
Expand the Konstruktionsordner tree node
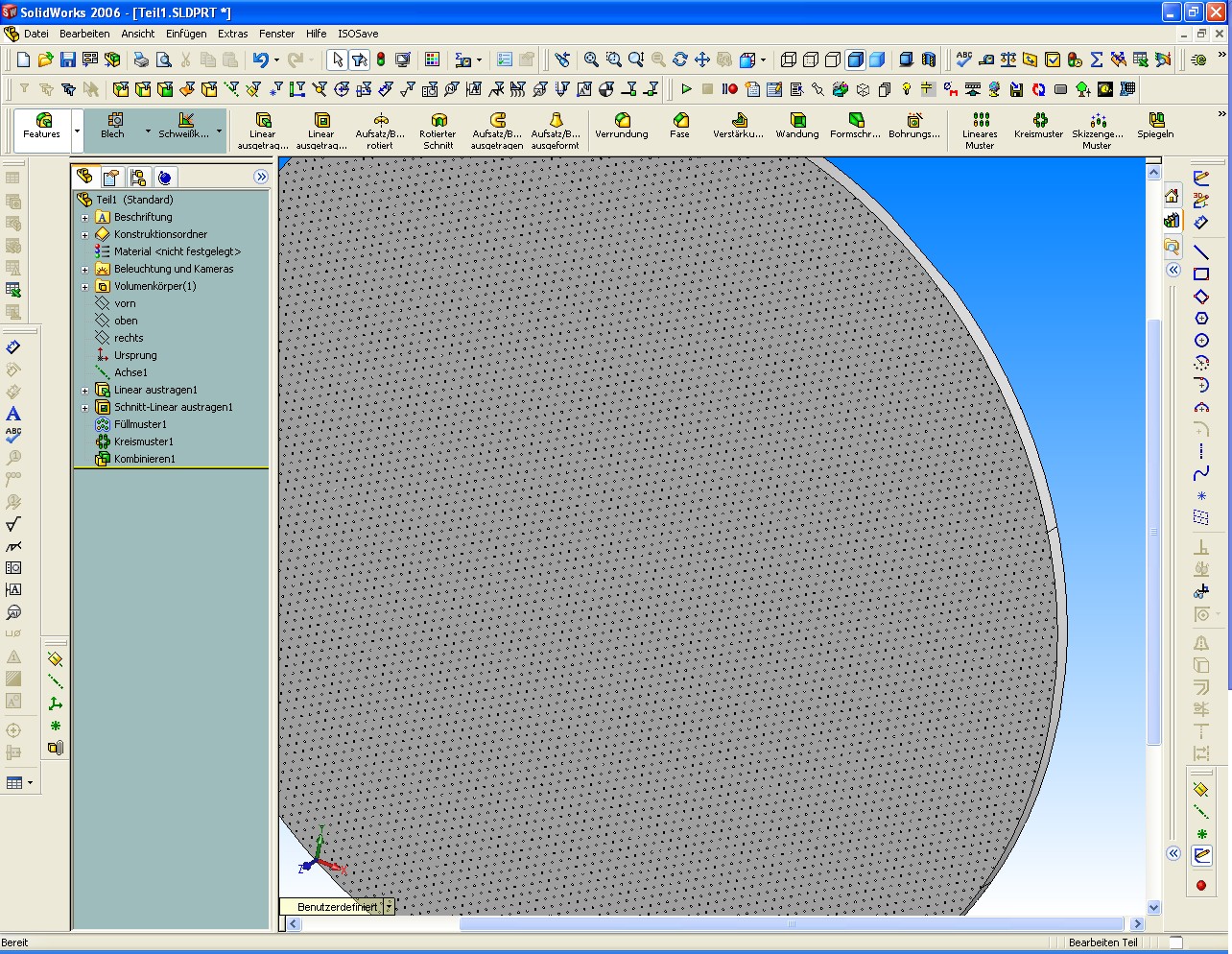pyautogui.click(x=84, y=235)
